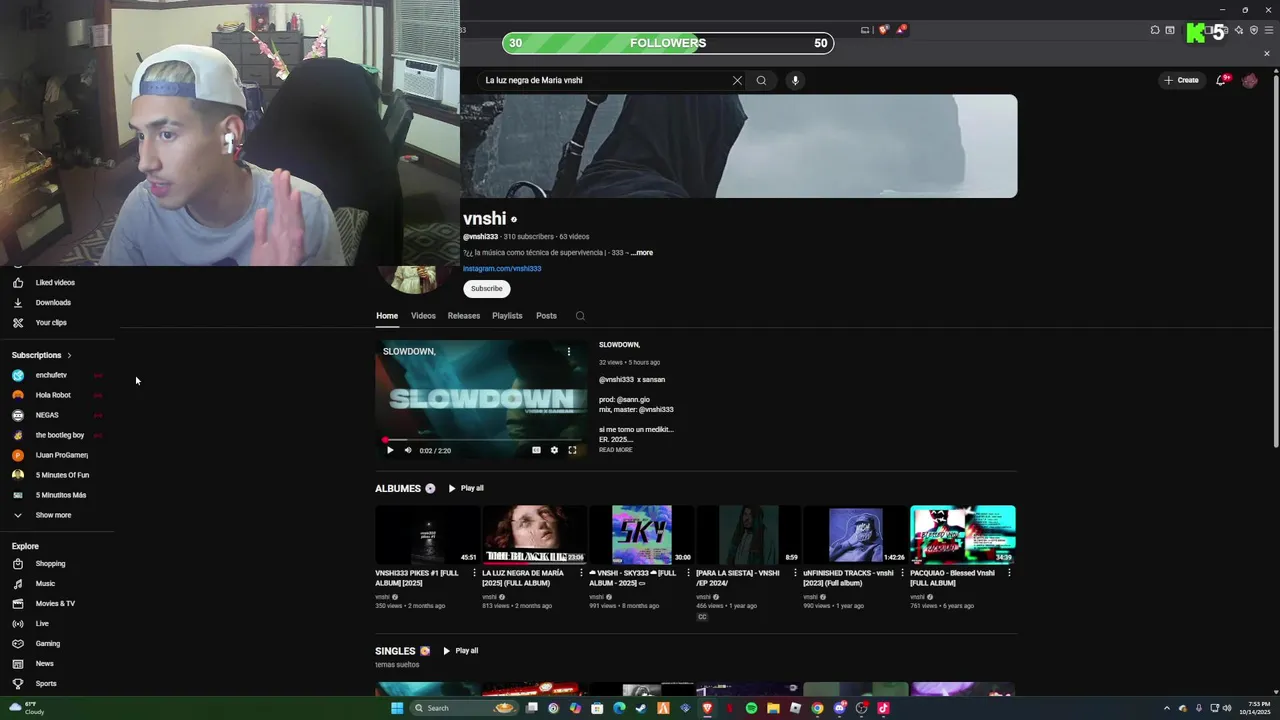The image size is (1280, 720).
Task: Switch to the Videos tab
Action: tap(423, 316)
